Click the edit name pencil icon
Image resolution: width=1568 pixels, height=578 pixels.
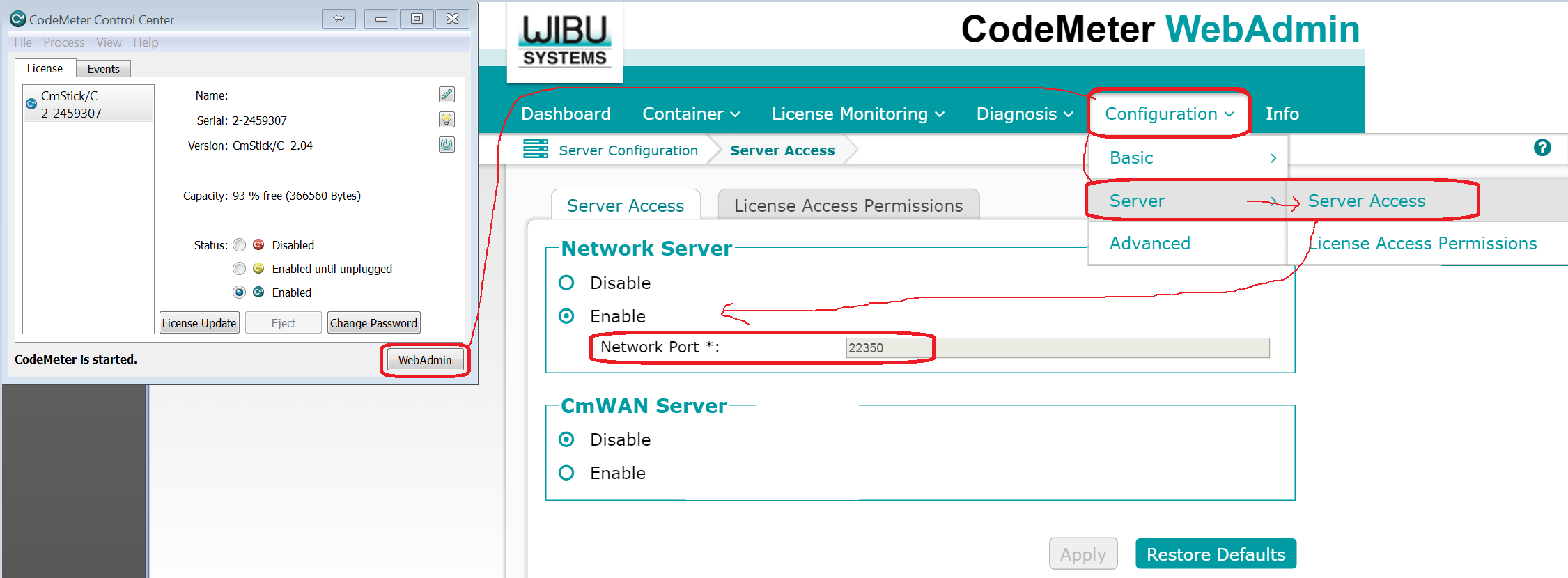(447, 94)
